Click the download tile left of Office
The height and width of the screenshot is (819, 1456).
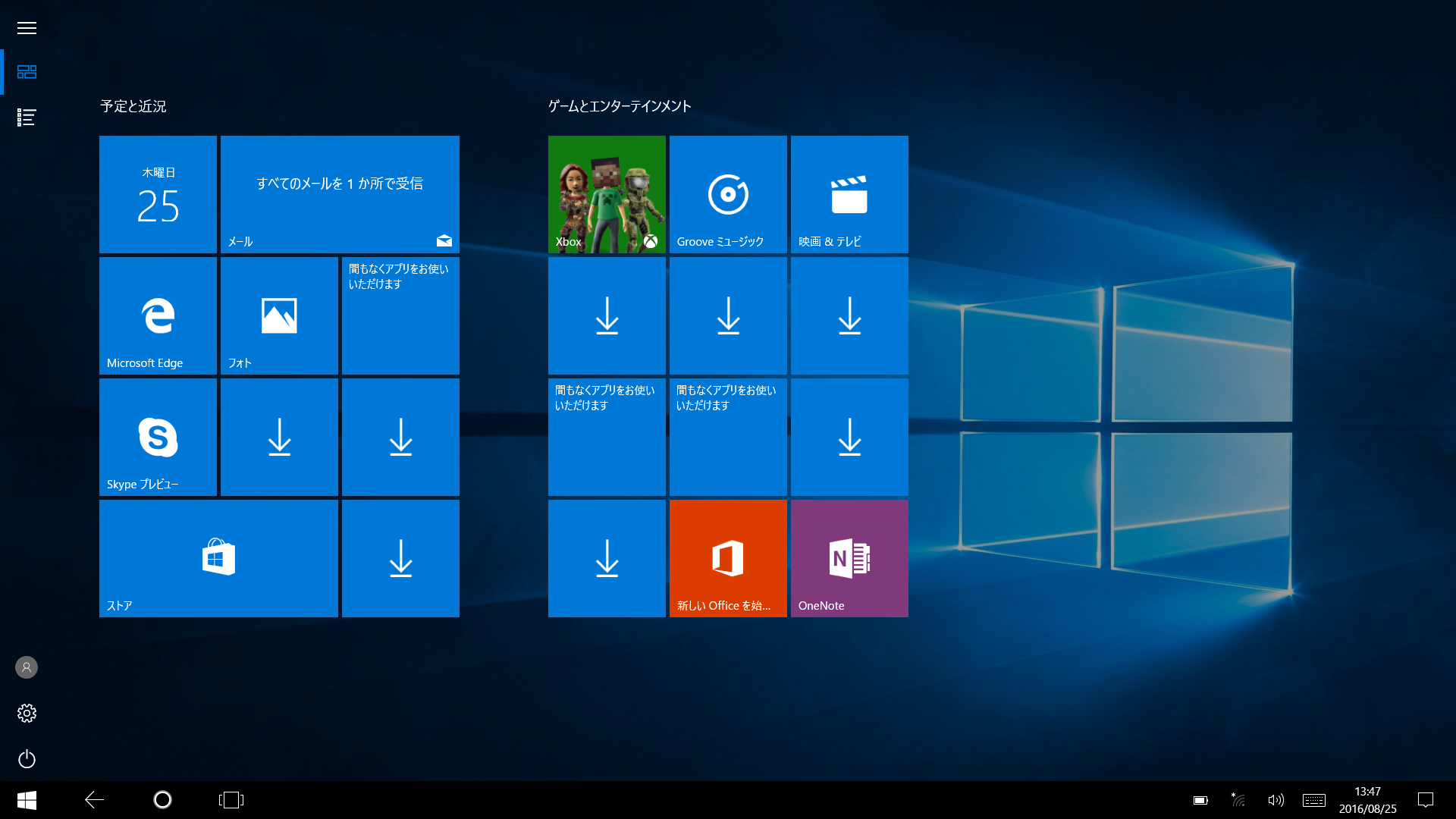click(x=607, y=558)
